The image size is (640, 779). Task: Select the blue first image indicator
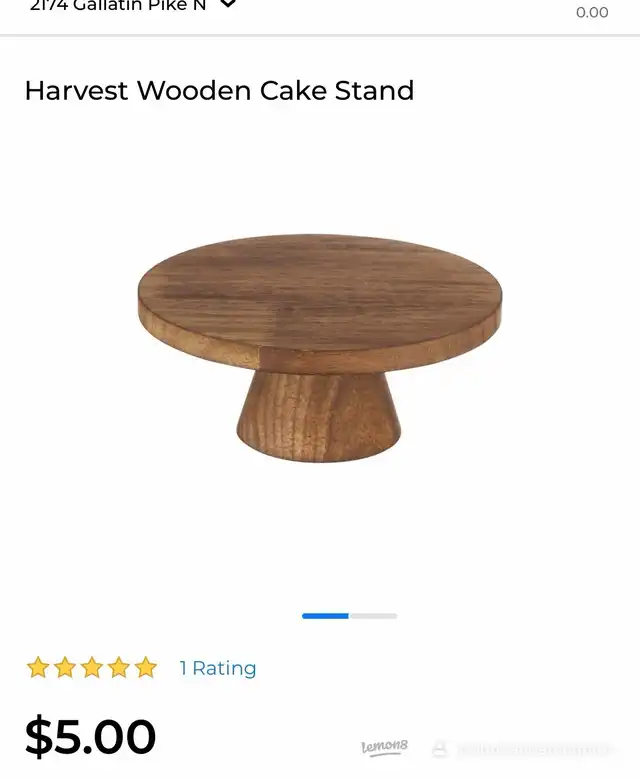click(x=325, y=616)
